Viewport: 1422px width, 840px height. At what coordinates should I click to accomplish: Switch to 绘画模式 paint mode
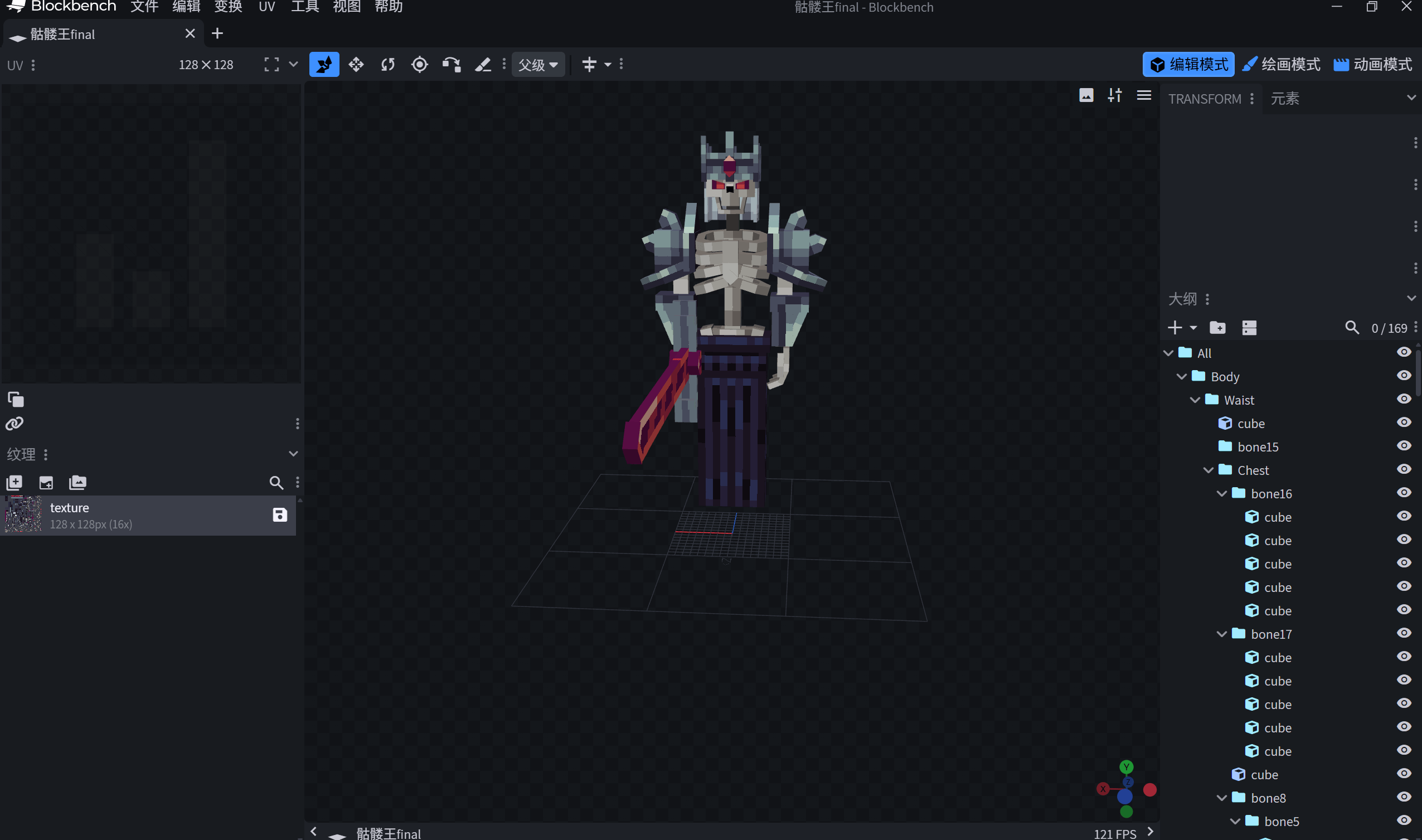point(1282,65)
